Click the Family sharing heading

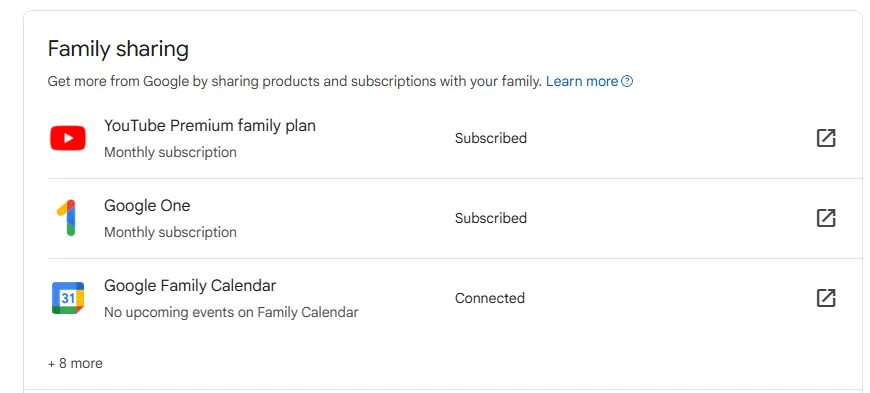coord(118,49)
